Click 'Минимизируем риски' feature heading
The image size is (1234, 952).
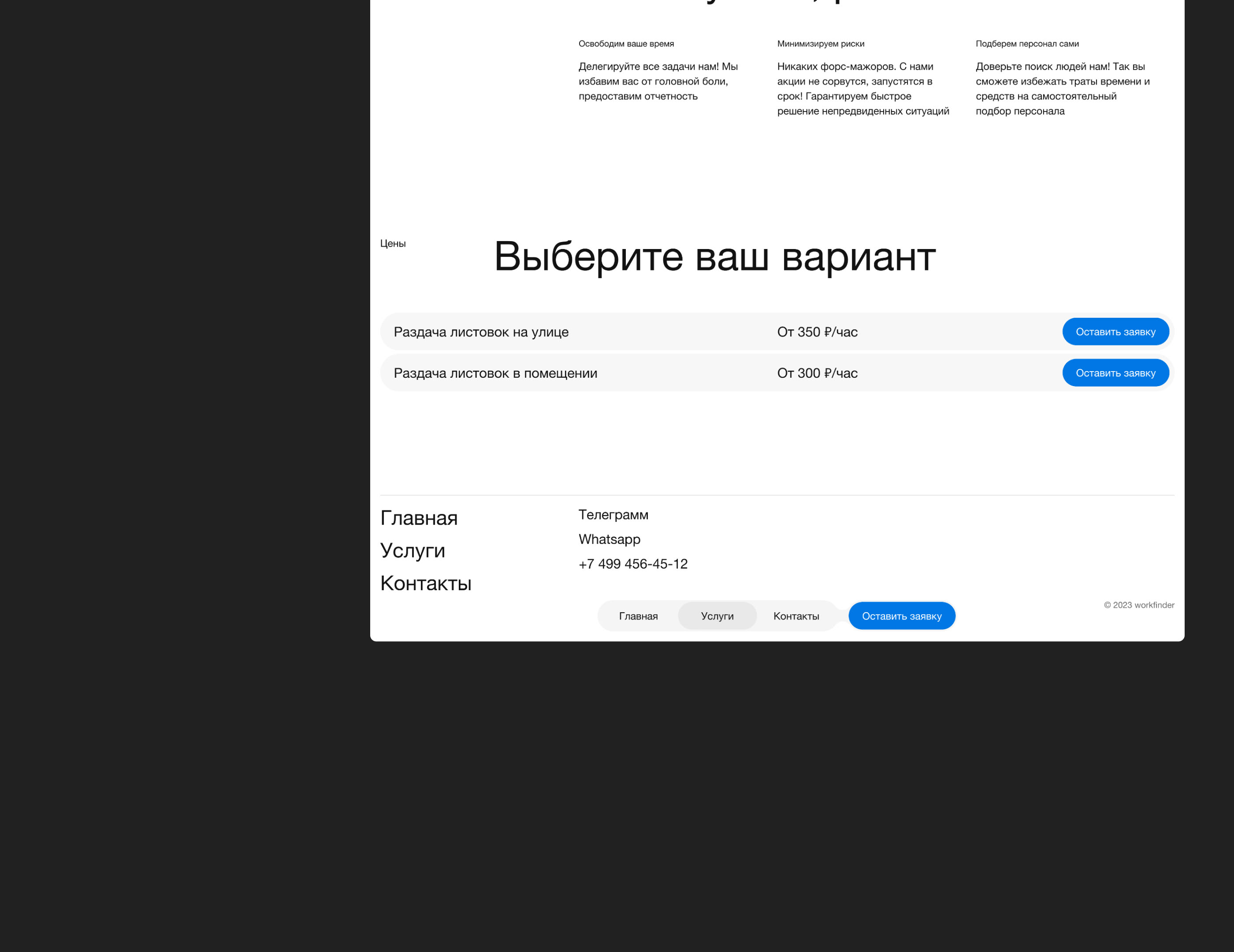click(821, 44)
